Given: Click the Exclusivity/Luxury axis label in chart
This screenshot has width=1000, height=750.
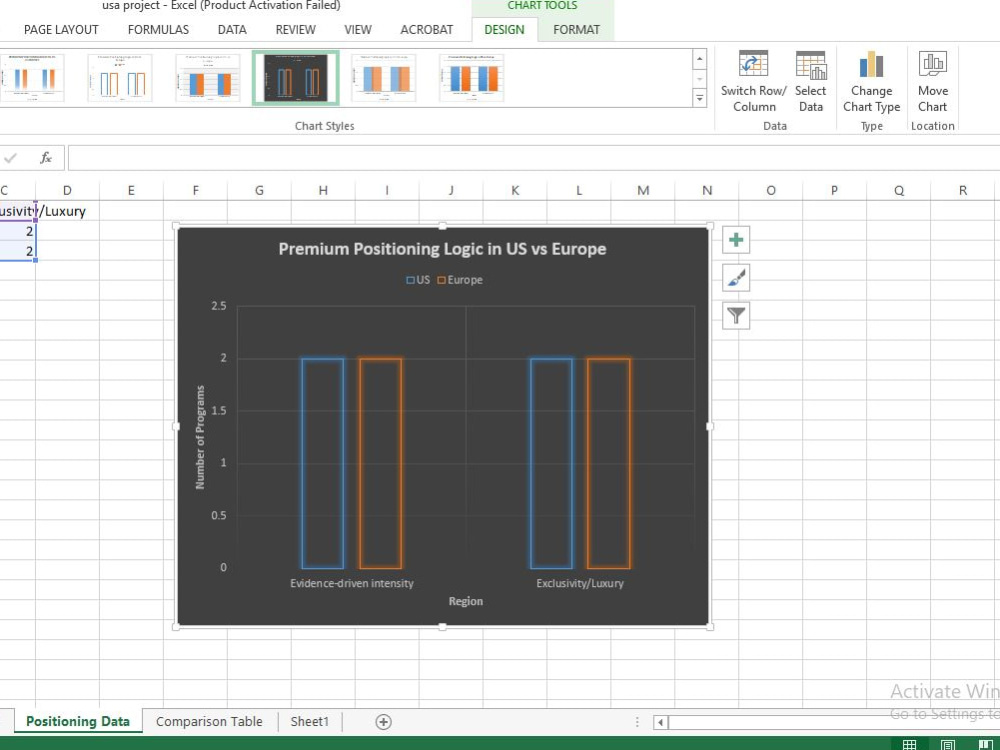Looking at the screenshot, I should pyautogui.click(x=580, y=583).
